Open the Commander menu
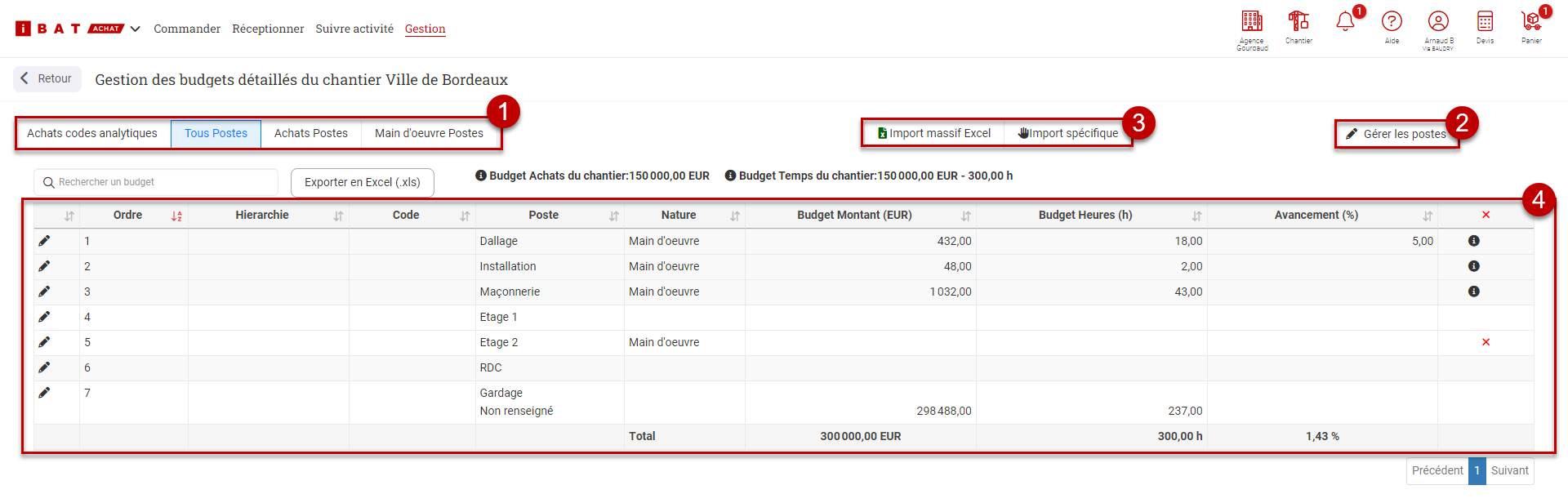Image resolution: width=1568 pixels, height=503 pixels. click(187, 29)
